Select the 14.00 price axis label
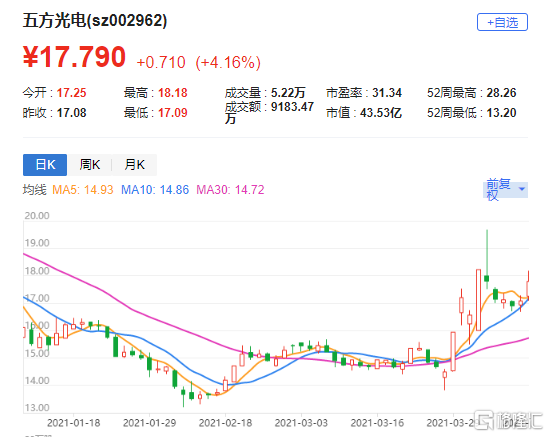549x437 pixels. (37, 380)
